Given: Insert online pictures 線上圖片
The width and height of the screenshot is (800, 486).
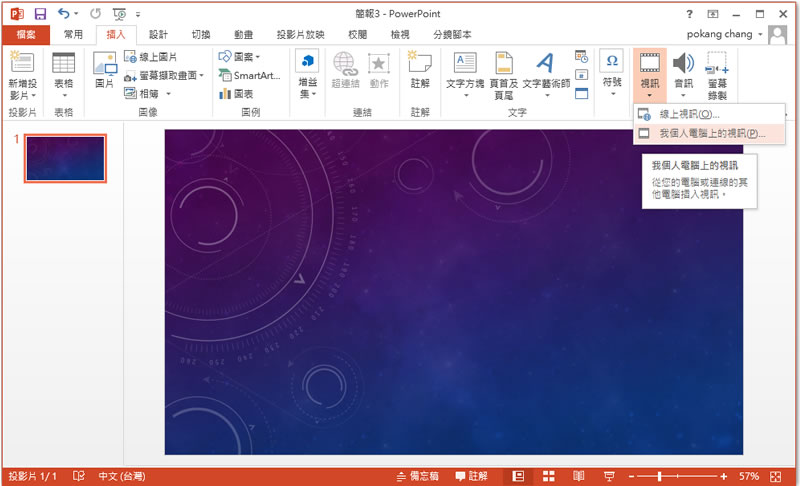Looking at the screenshot, I should click(151, 57).
